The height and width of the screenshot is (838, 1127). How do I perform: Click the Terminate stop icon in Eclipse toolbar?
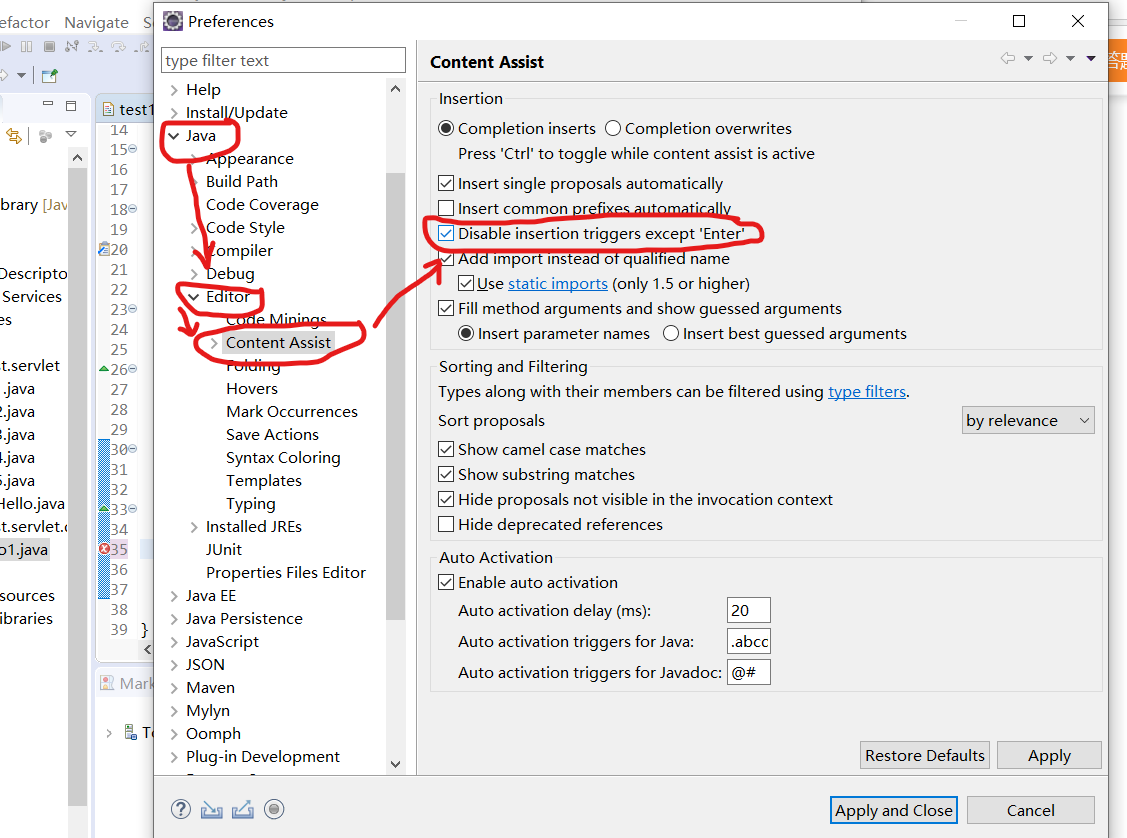coord(50,47)
